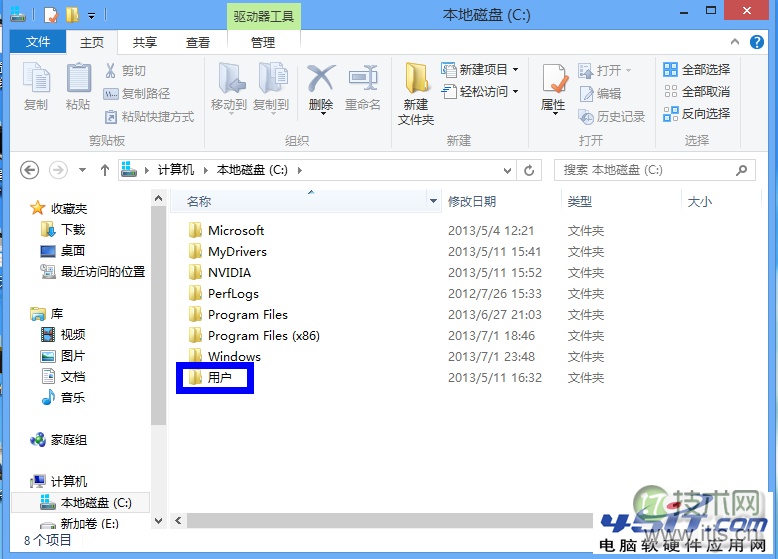Collapse the ribbon with the chevron
Image resolution: width=778 pixels, height=559 pixels.
pyautogui.click(x=735, y=42)
